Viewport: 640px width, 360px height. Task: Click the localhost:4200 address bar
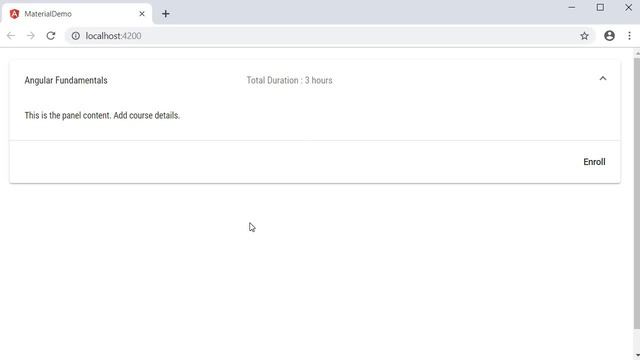click(x=330, y=36)
